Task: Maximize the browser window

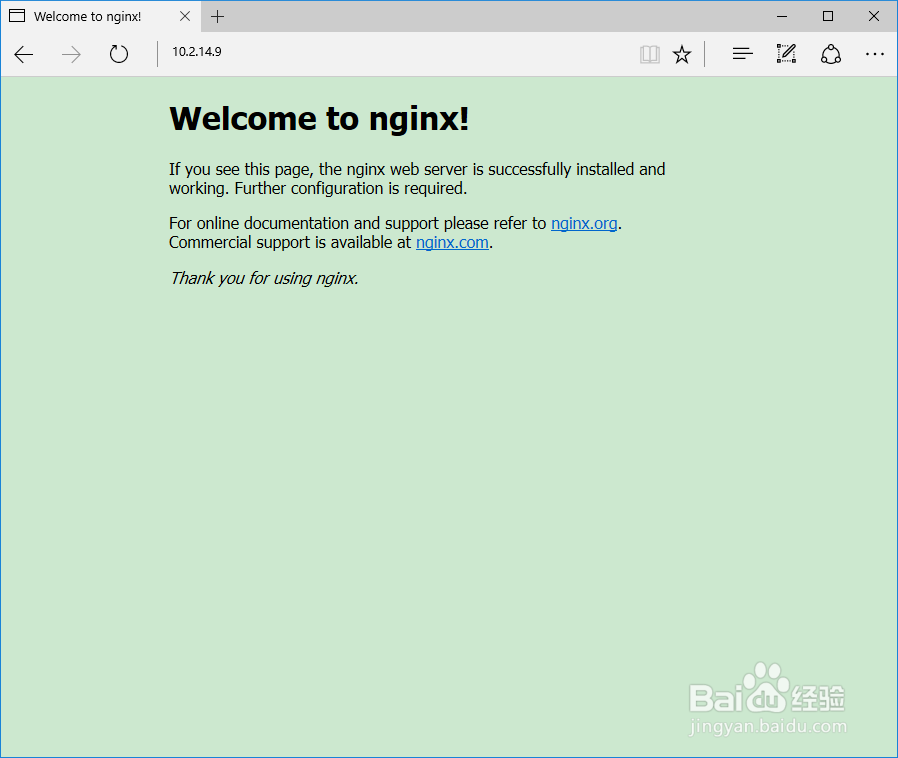Action: click(x=828, y=16)
